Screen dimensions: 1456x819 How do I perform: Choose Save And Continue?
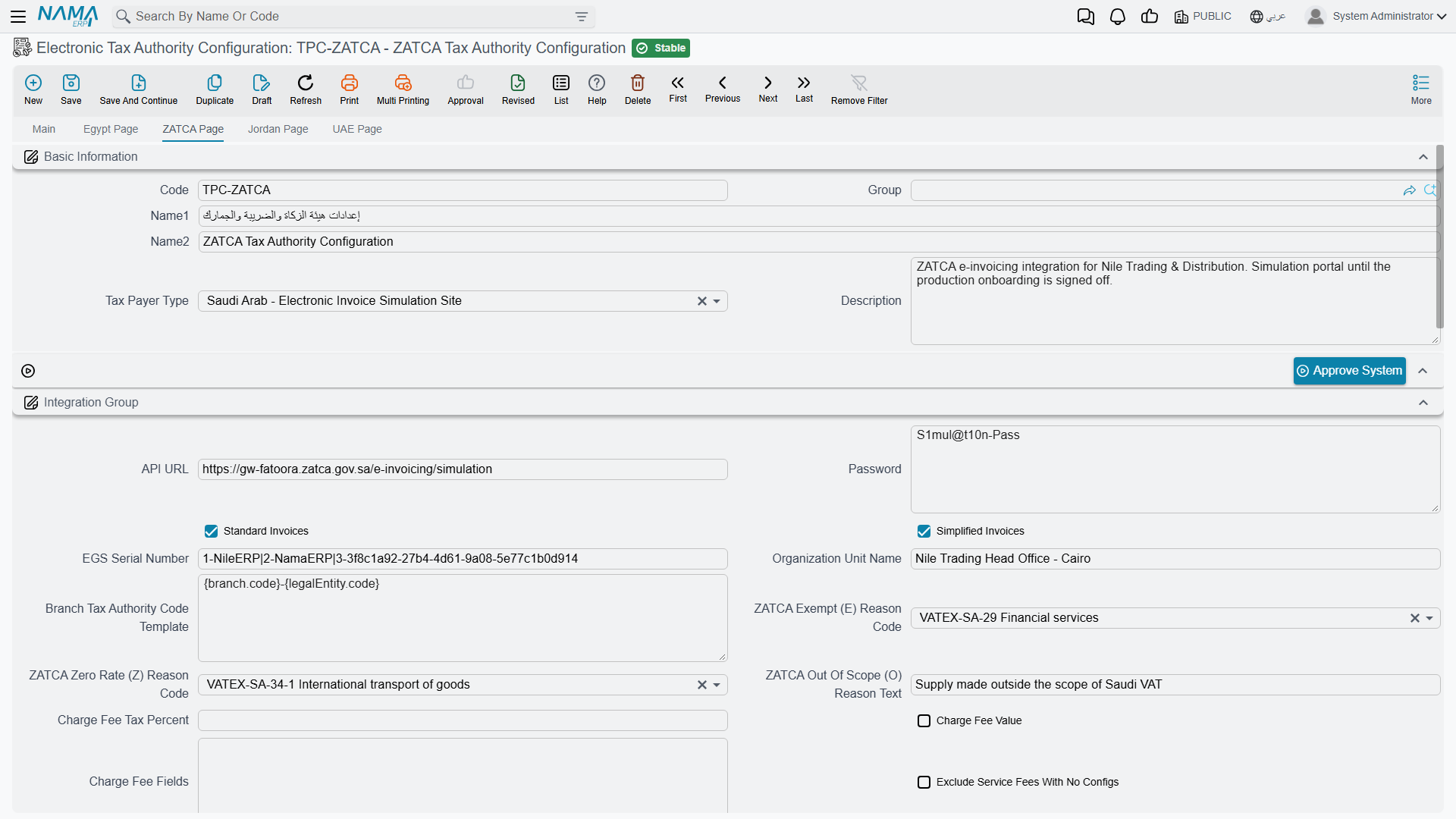coord(139,89)
